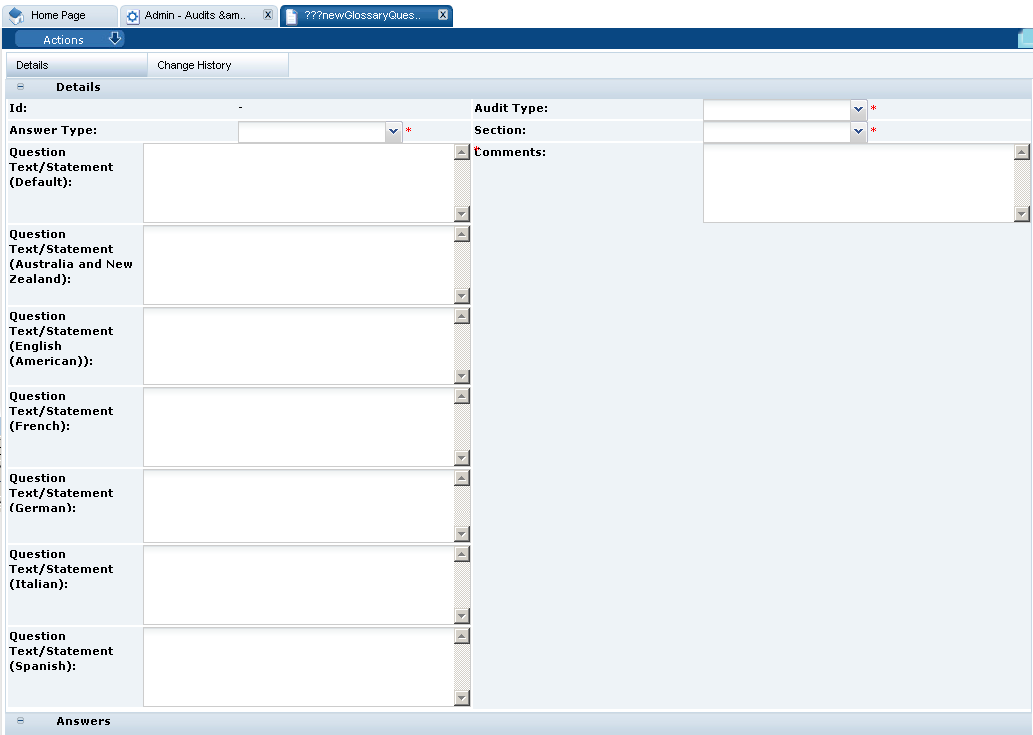Collapse the Answers section
Image resolution: width=1033 pixels, height=735 pixels.
[x=20, y=721]
